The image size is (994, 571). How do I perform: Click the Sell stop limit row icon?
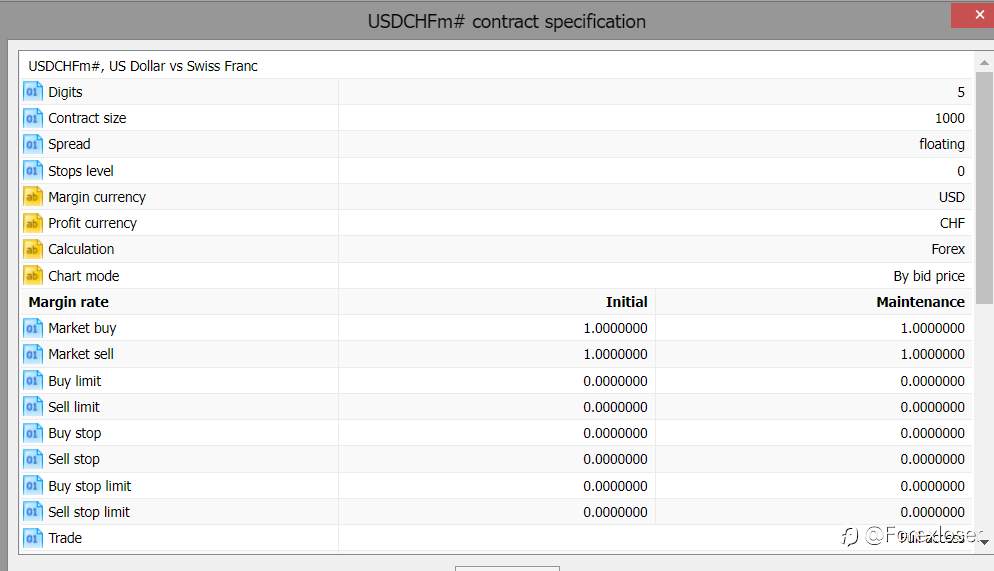33,511
